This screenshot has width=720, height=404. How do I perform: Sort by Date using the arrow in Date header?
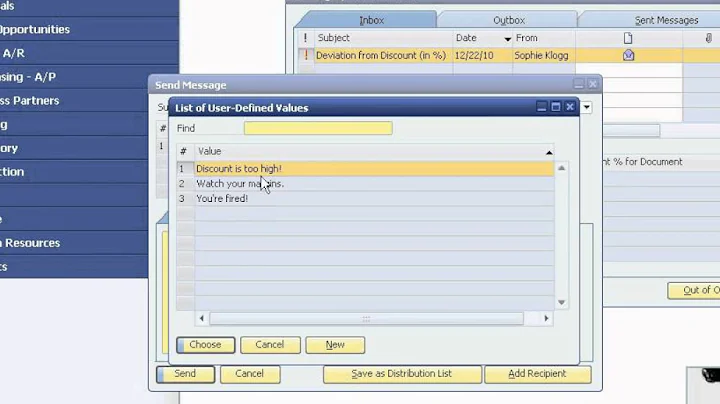[507, 39]
